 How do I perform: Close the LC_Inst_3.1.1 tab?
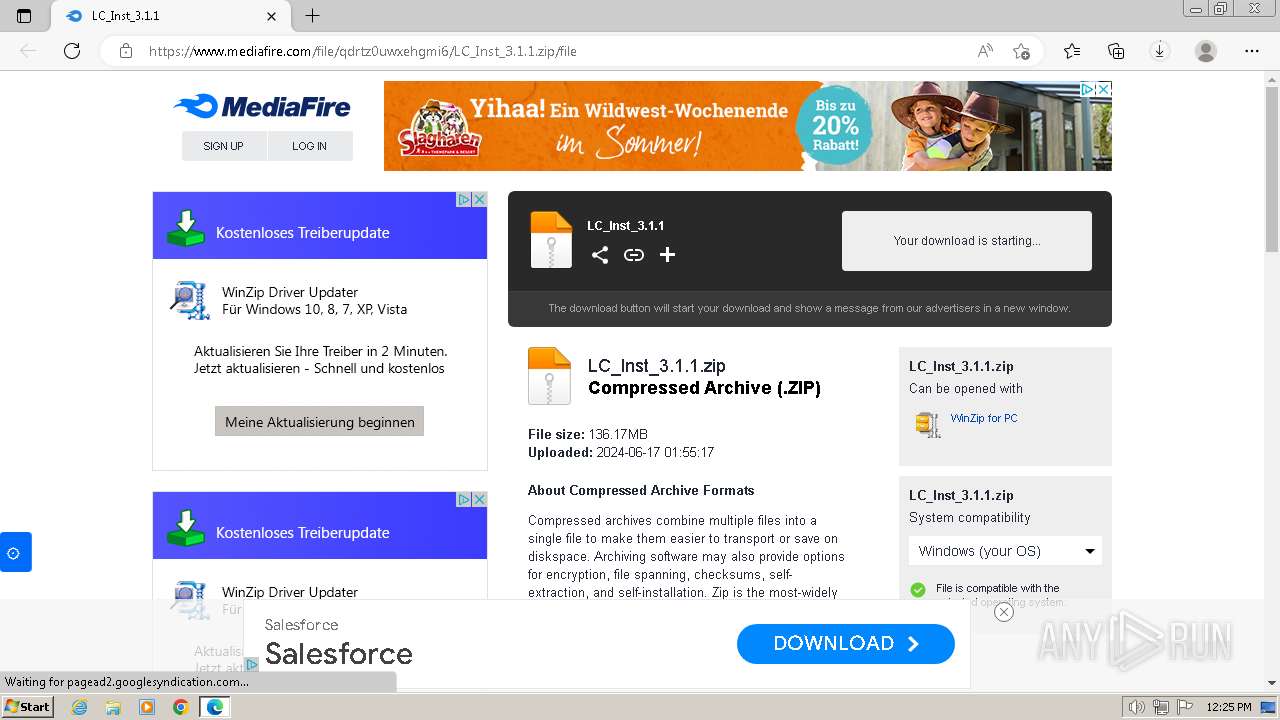[272, 16]
